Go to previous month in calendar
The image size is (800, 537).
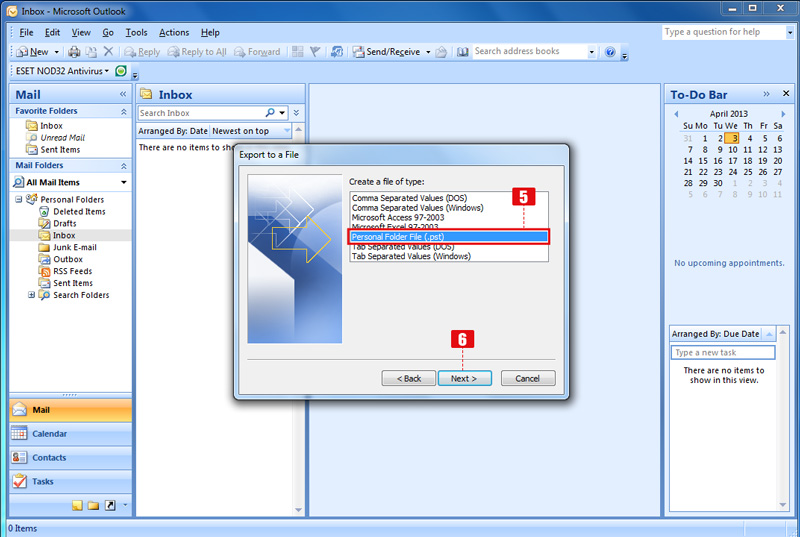click(x=676, y=114)
